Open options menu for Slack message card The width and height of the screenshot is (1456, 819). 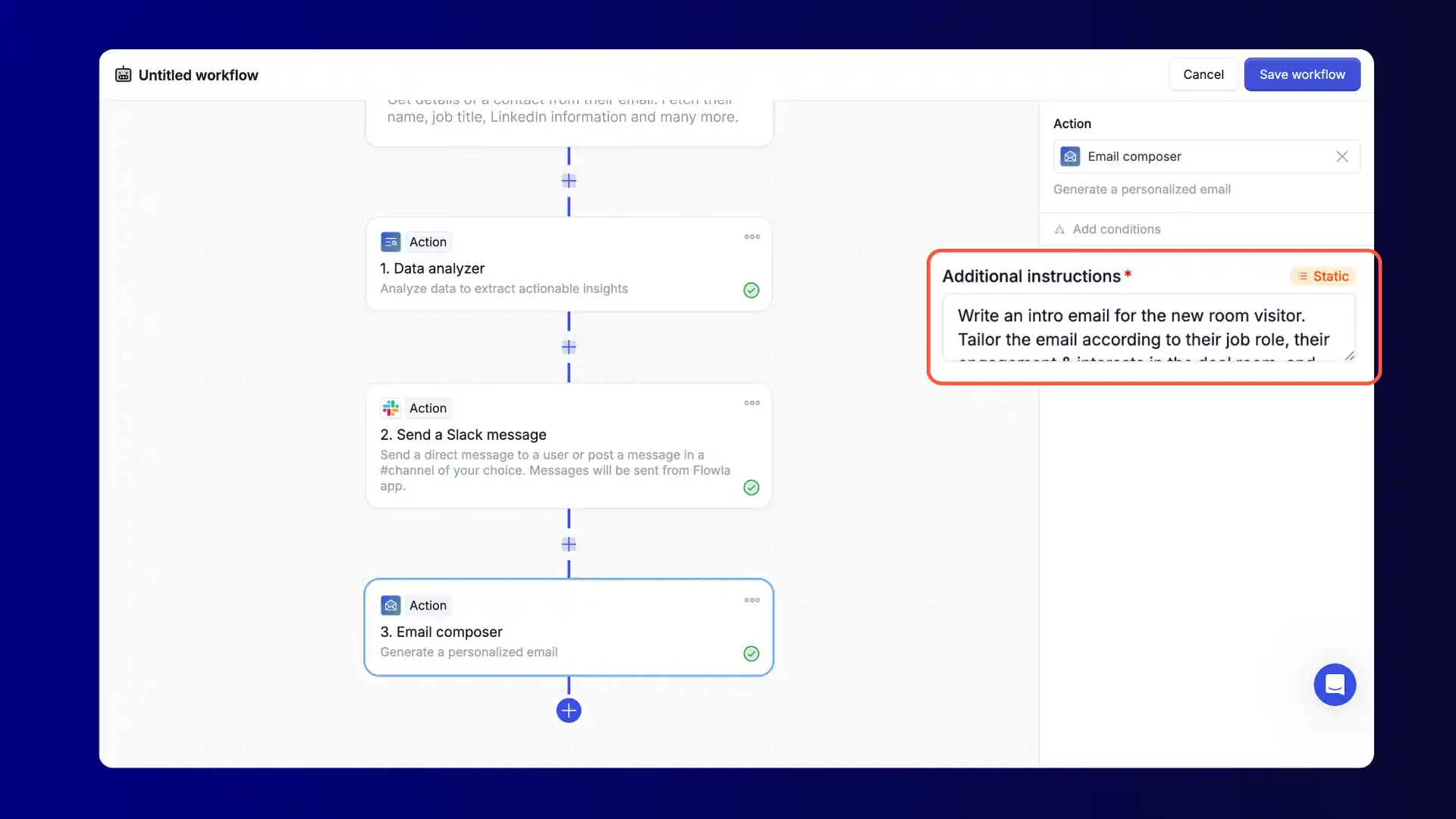[752, 403]
